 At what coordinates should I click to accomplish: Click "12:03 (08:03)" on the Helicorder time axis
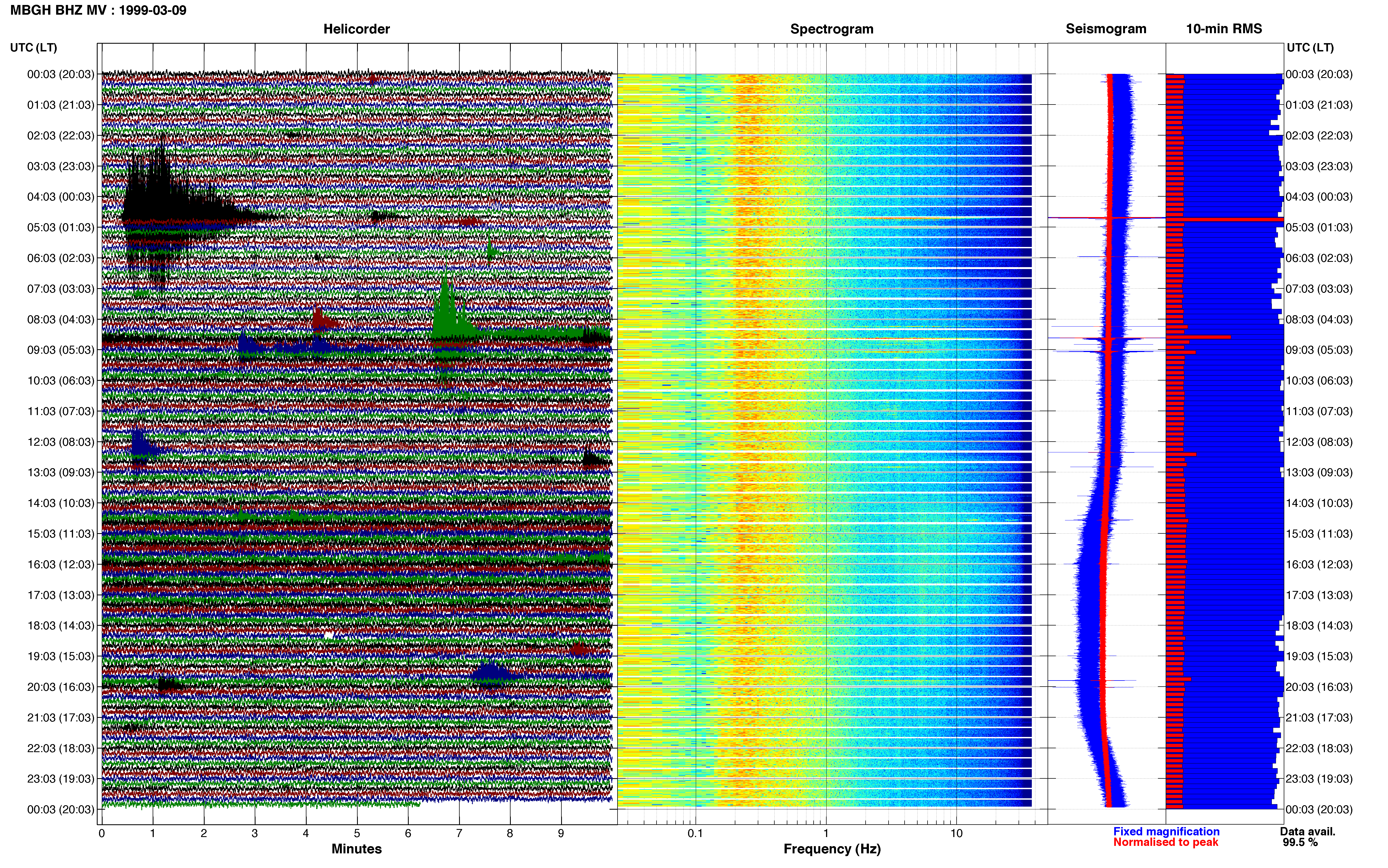coord(61,442)
